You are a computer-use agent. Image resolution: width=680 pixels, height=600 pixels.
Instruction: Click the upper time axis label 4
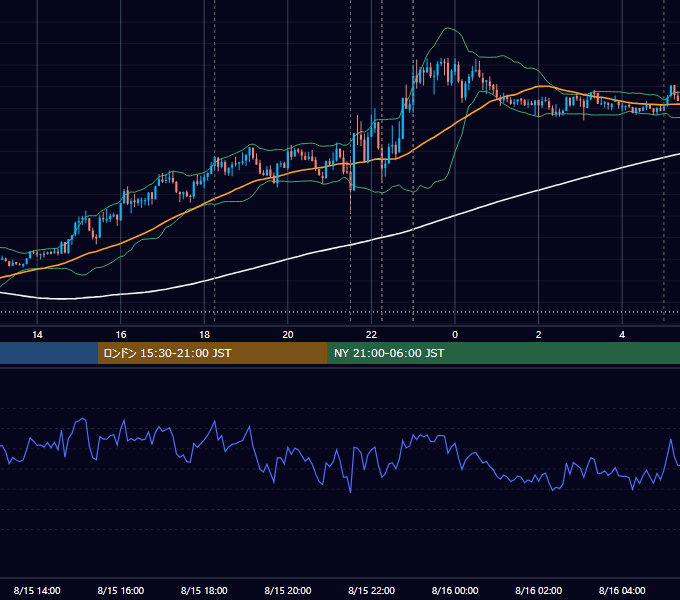[x=622, y=335]
